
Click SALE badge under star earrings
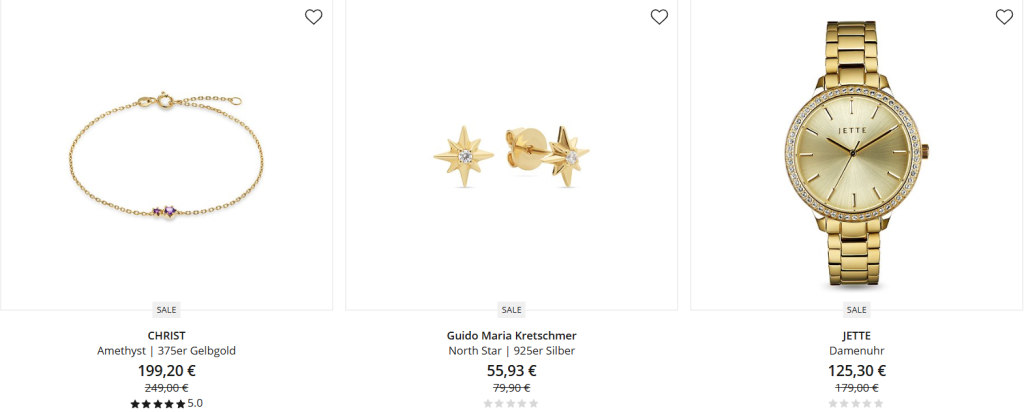point(511,309)
